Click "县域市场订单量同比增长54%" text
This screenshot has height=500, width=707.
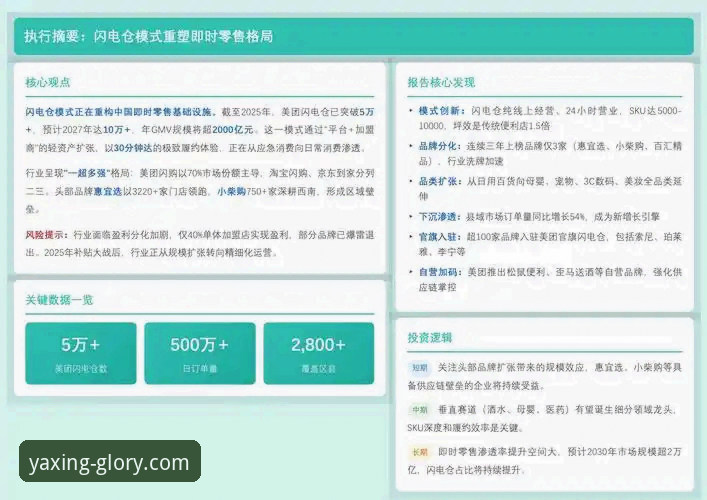(x=525, y=217)
